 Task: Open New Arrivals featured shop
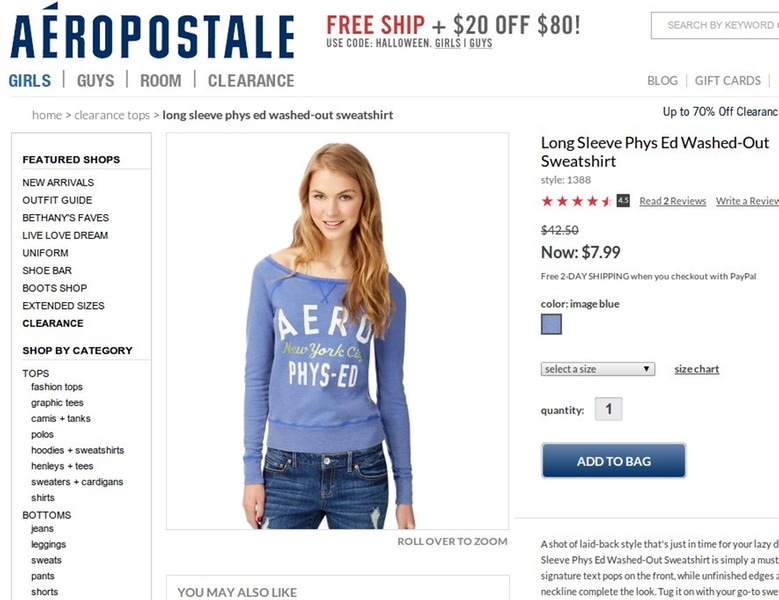coord(58,182)
